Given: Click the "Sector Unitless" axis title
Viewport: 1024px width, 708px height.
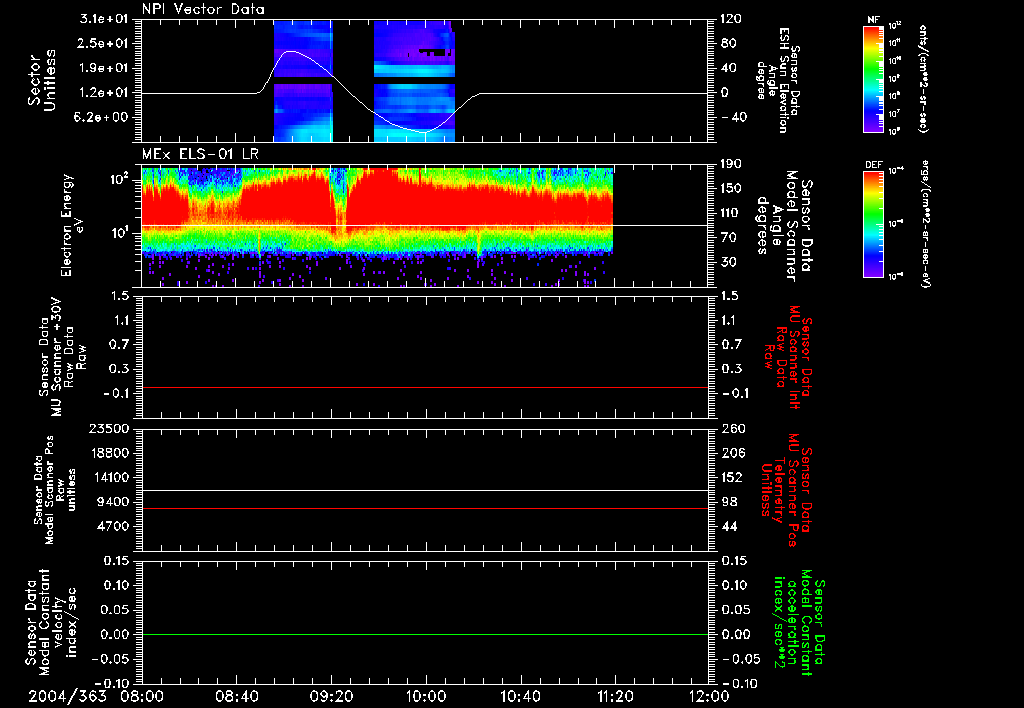Looking at the screenshot, I should coord(42,80).
